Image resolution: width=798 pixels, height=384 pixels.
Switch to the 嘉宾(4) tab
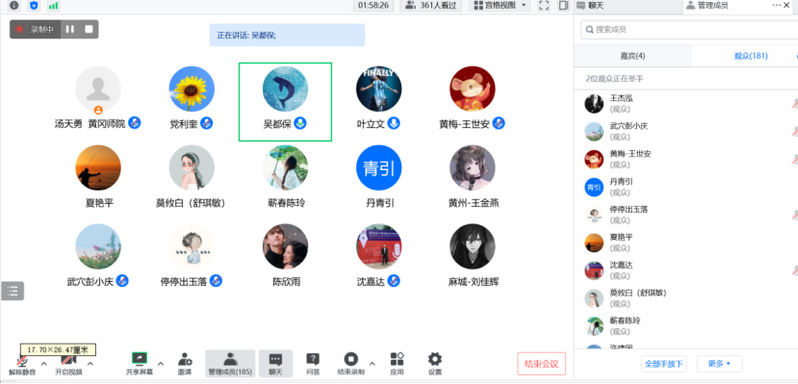click(x=633, y=56)
